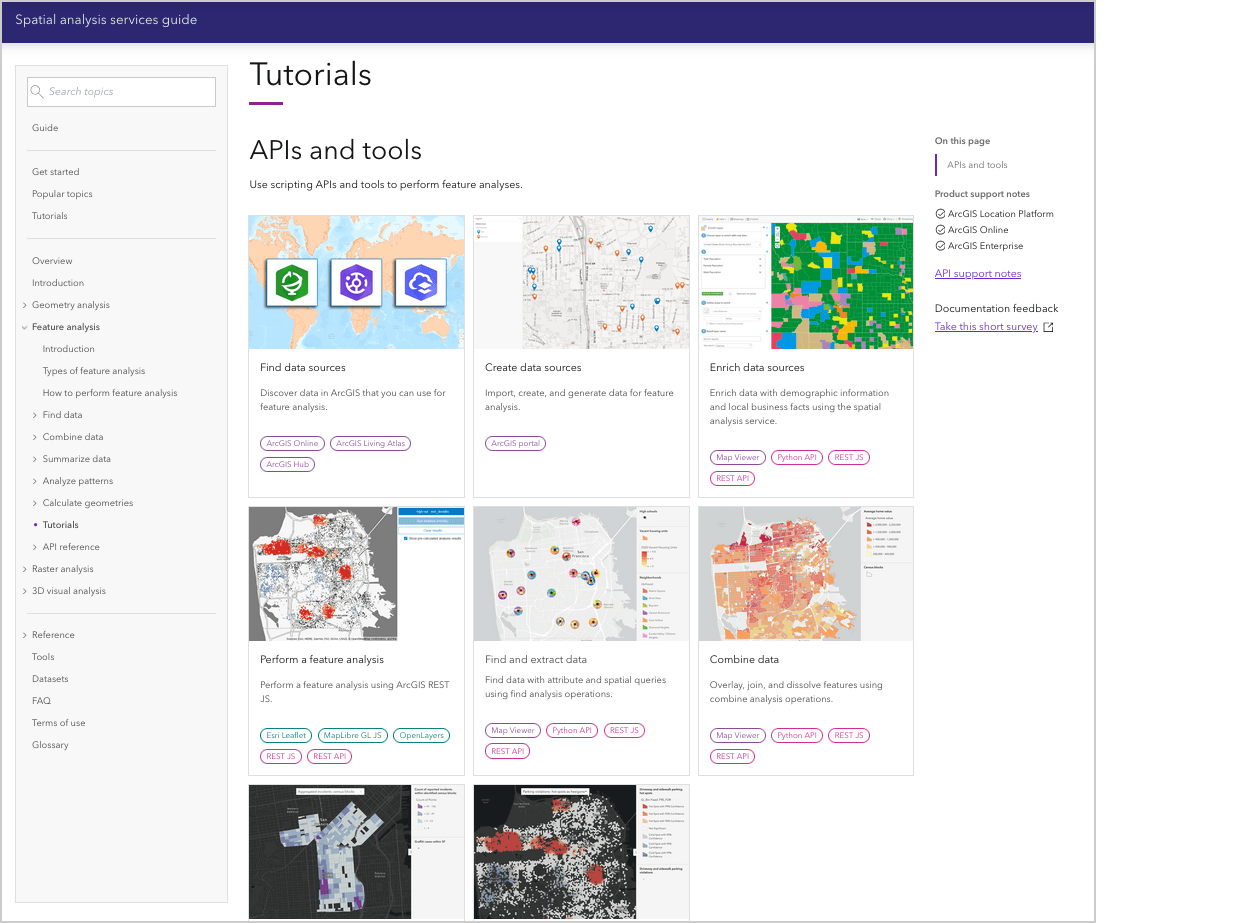Open the Glossary page from the sidebar
Screen dimensions: 1254x923
[51, 744]
